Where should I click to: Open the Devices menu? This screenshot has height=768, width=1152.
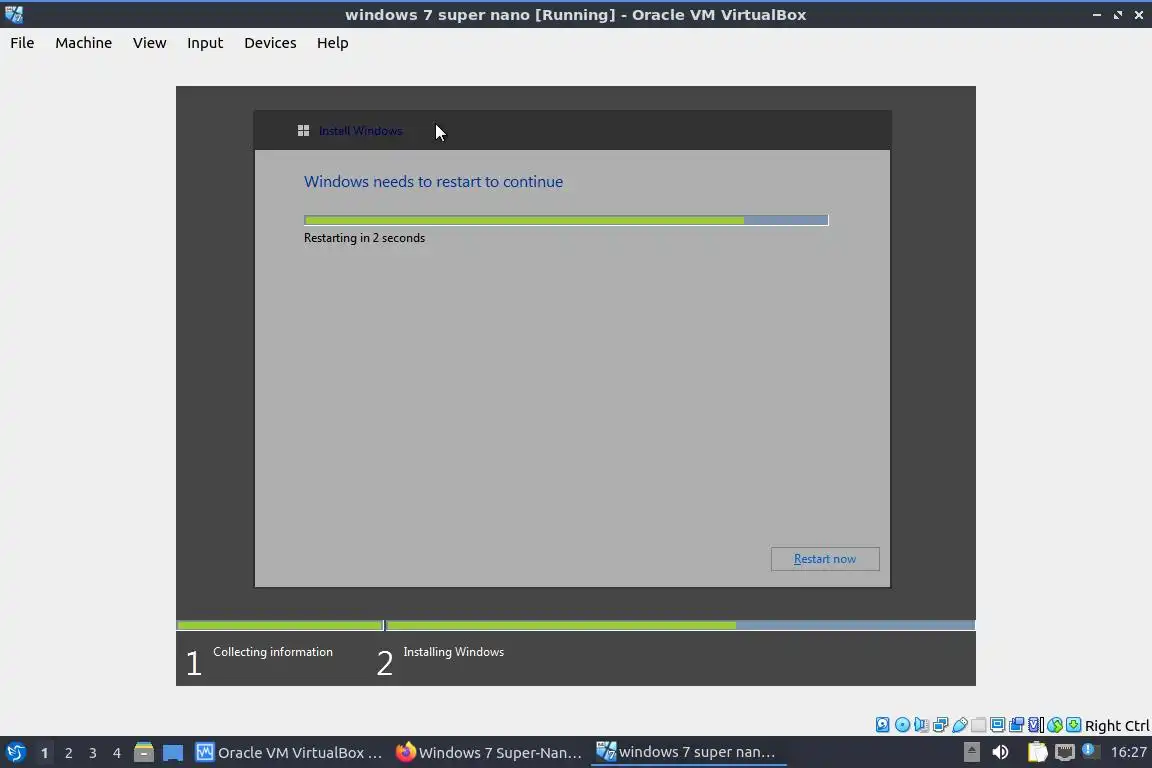[270, 43]
